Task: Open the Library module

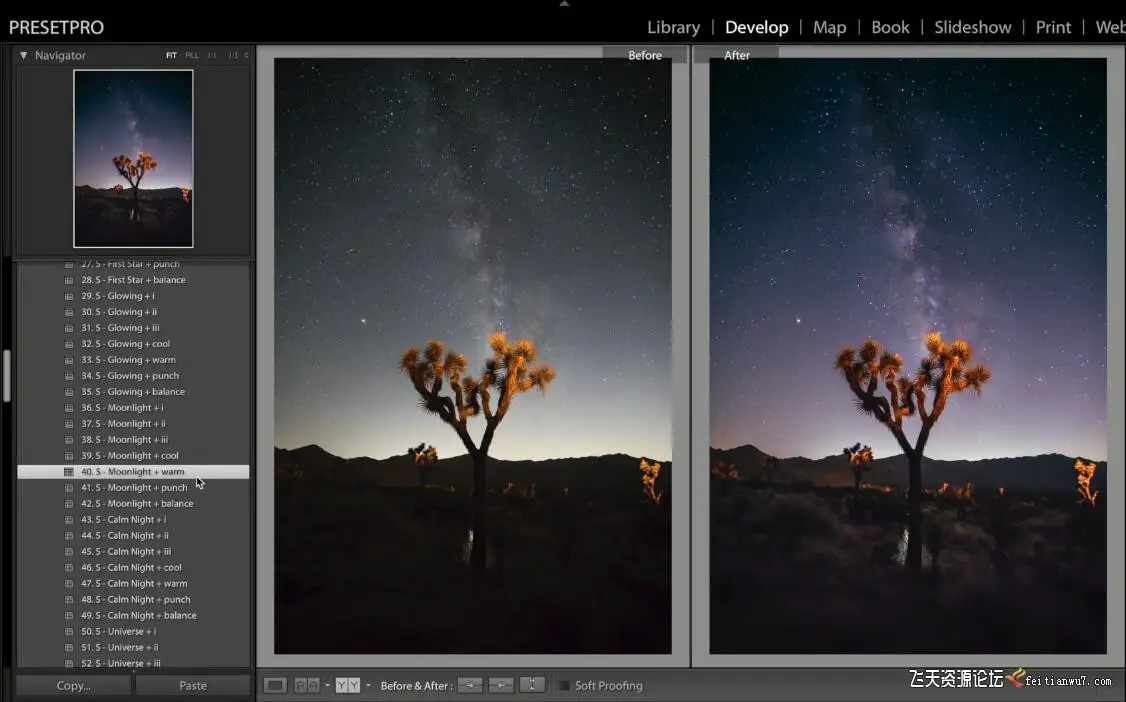Action: pos(673,27)
